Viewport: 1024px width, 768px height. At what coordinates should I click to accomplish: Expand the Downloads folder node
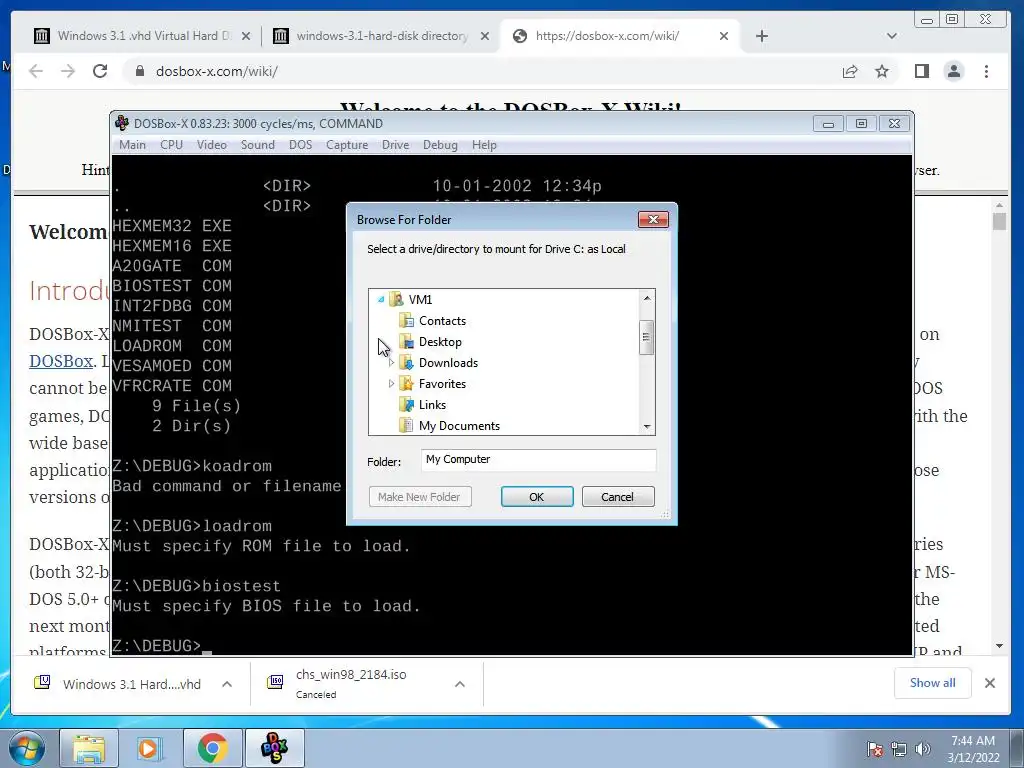[391, 363]
